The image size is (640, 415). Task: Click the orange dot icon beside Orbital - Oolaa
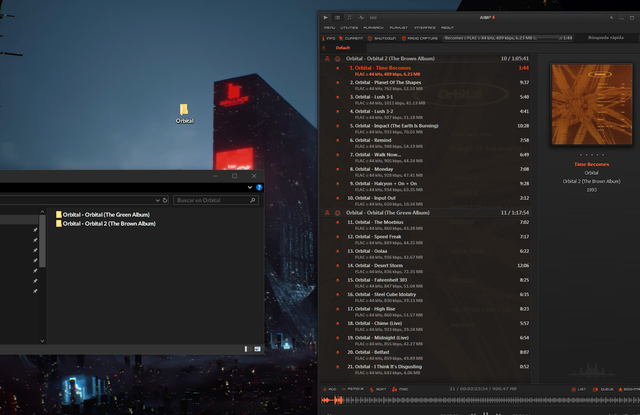(338, 251)
